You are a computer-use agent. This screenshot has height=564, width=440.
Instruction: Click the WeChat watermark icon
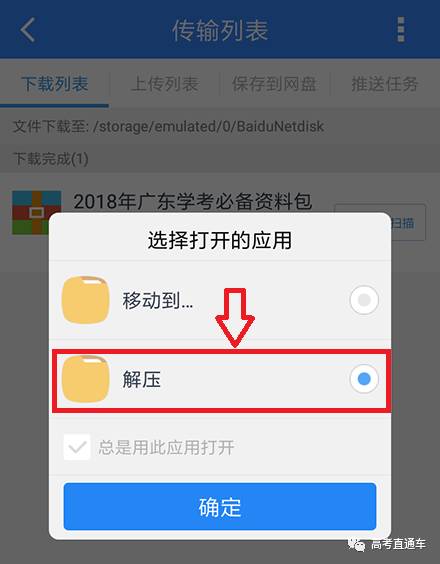[357, 544]
